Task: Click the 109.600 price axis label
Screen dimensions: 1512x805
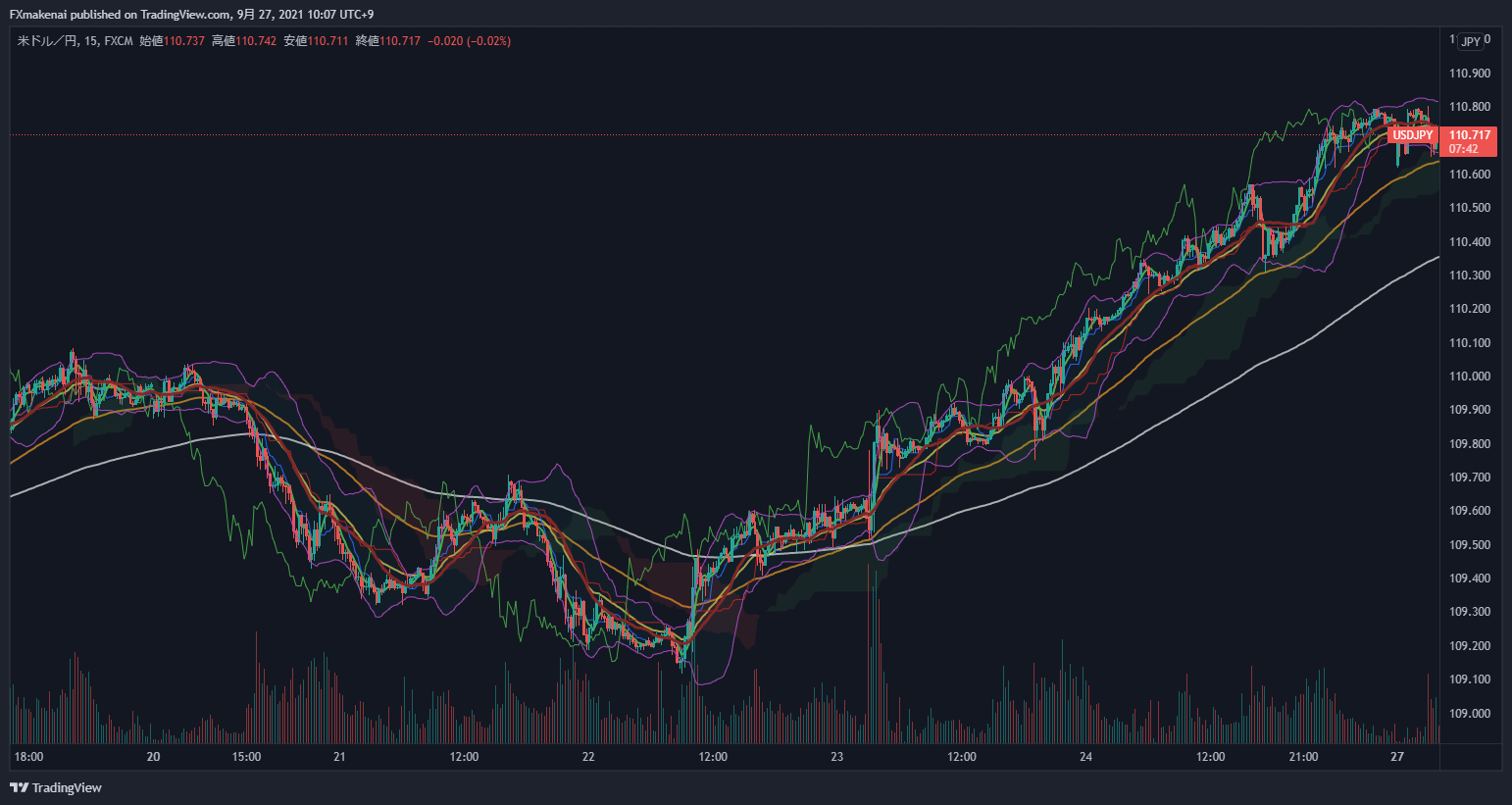Action: pos(1470,511)
